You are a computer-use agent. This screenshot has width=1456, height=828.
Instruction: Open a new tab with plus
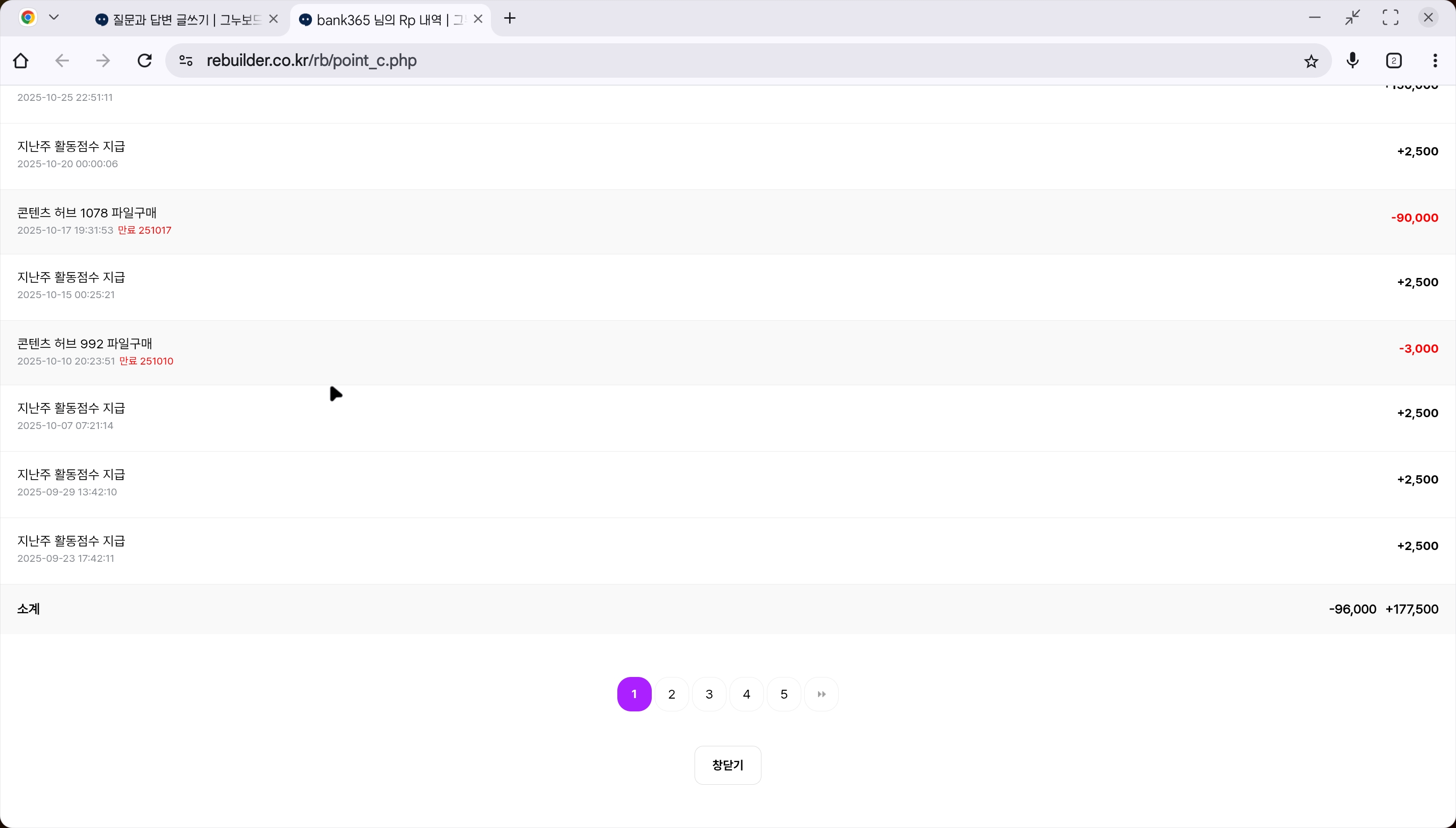[x=510, y=19]
